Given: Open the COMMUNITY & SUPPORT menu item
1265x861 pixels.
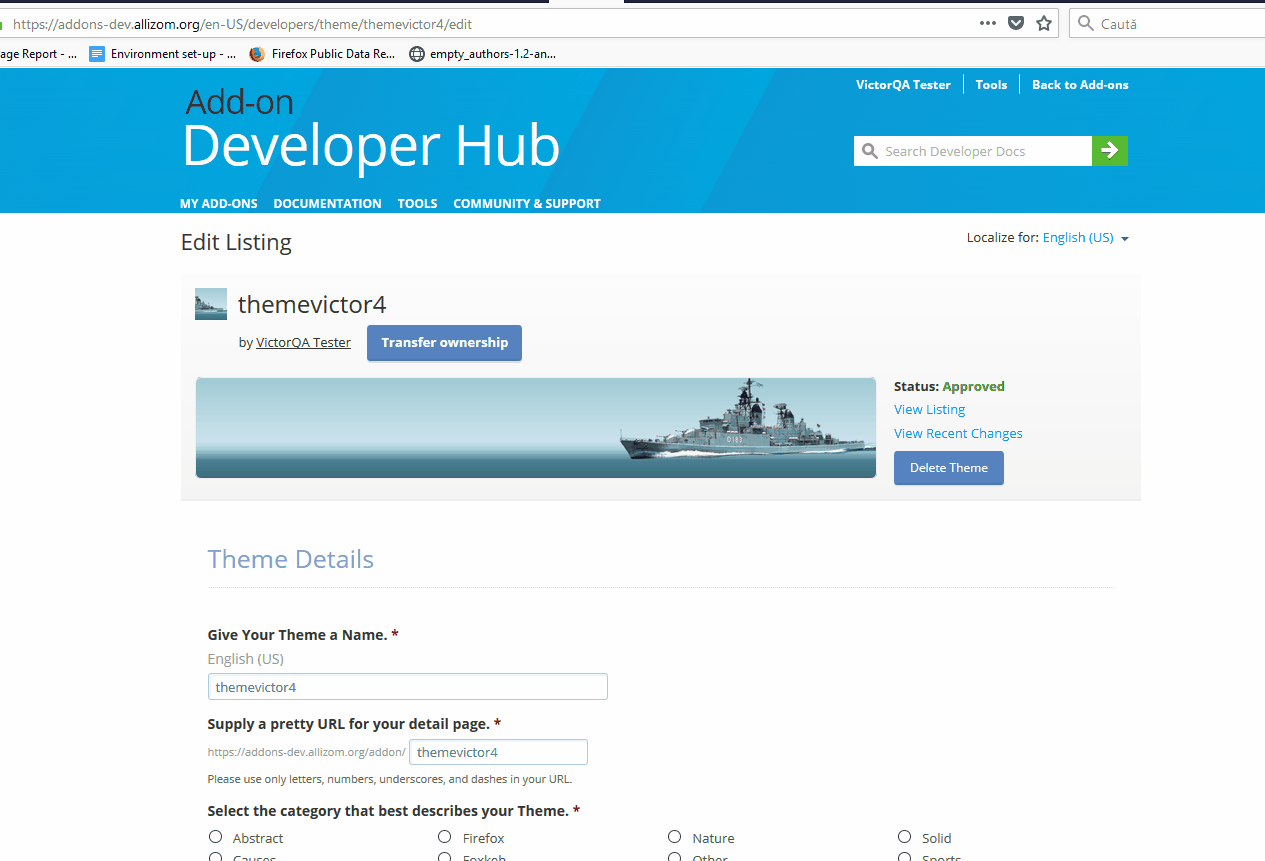Looking at the screenshot, I should (x=527, y=203).
